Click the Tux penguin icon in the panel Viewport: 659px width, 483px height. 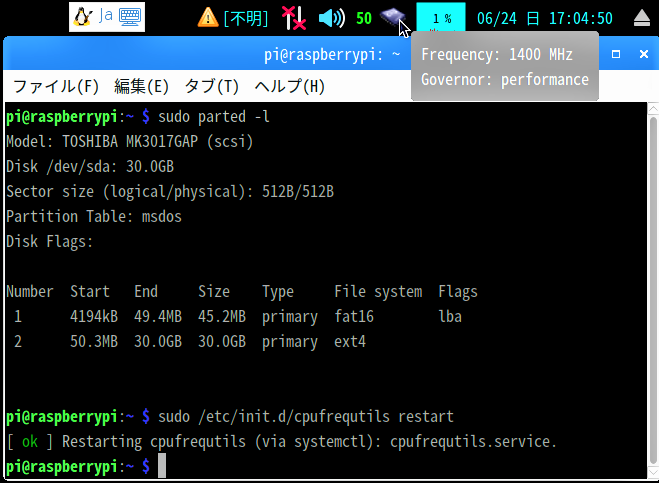[83, 17]
